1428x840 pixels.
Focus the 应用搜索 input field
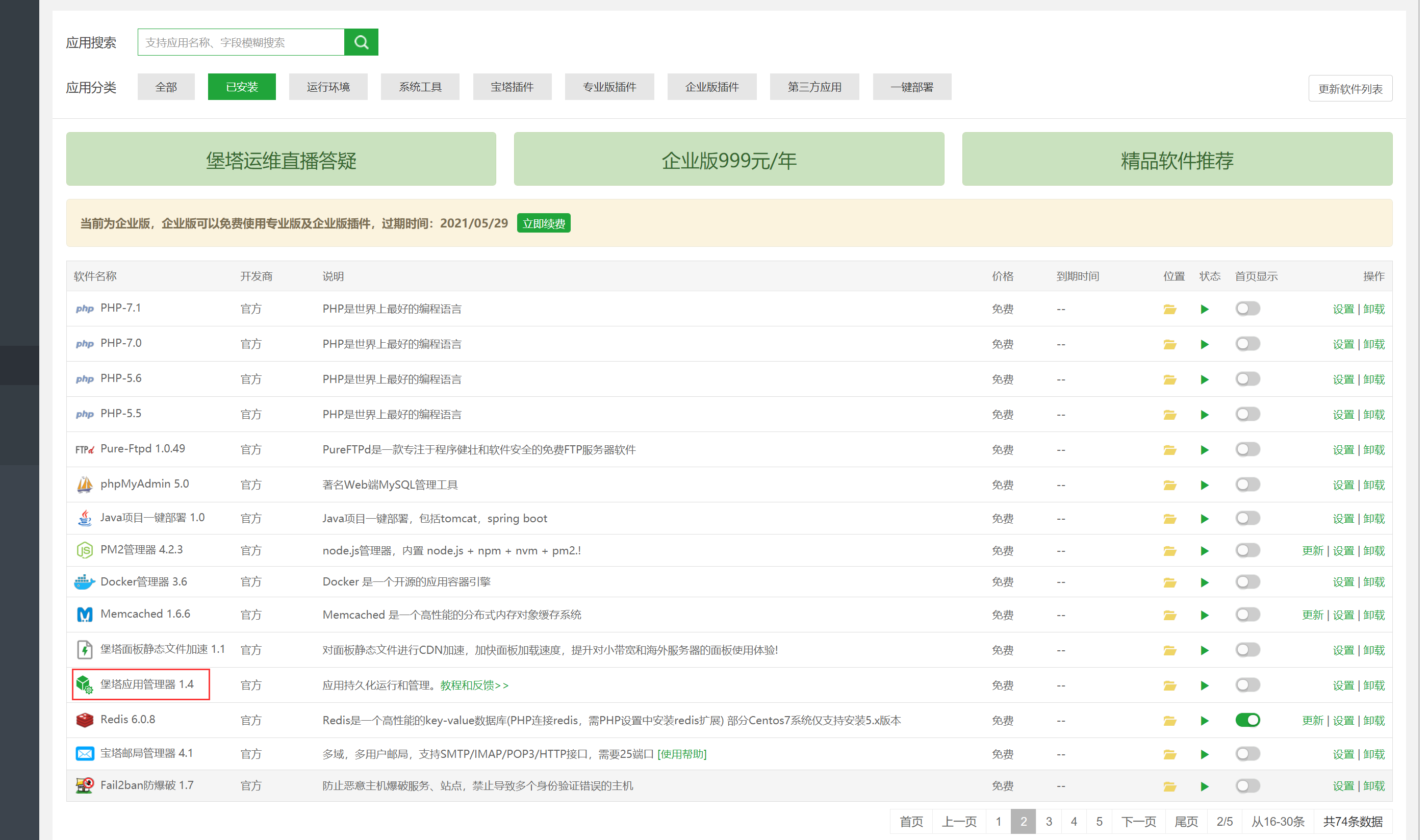click(242, 42)
